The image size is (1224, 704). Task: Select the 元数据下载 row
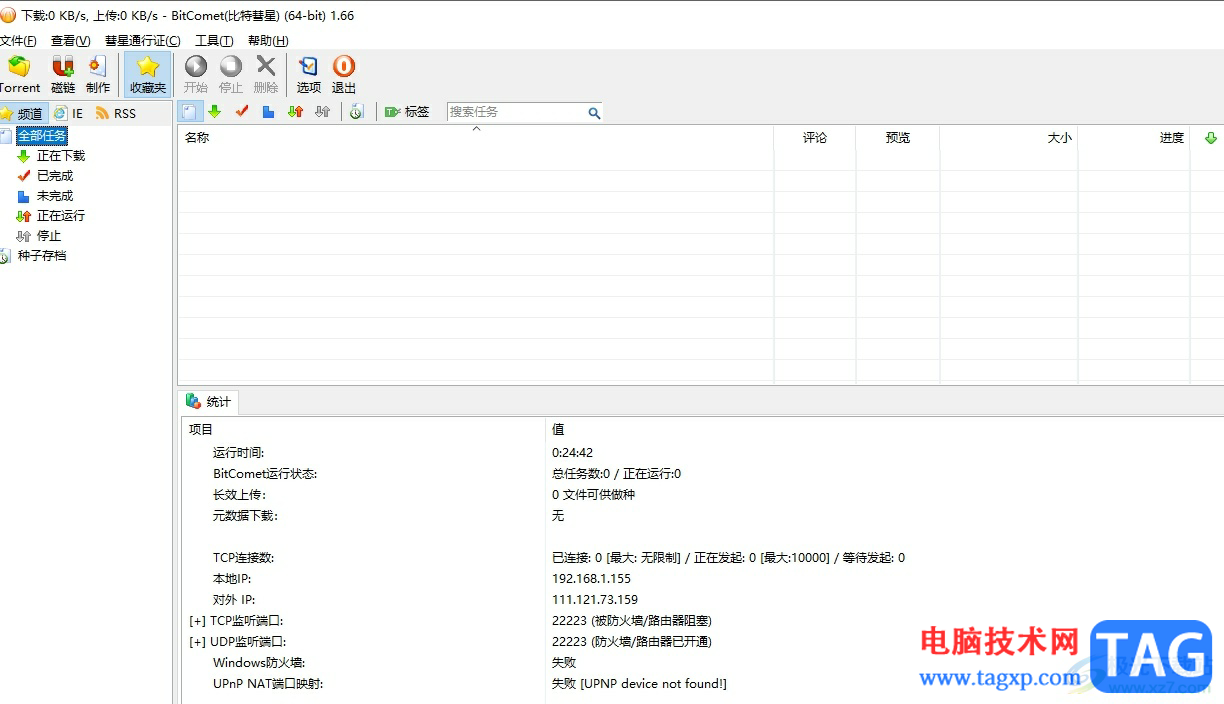tap(245, 516)
